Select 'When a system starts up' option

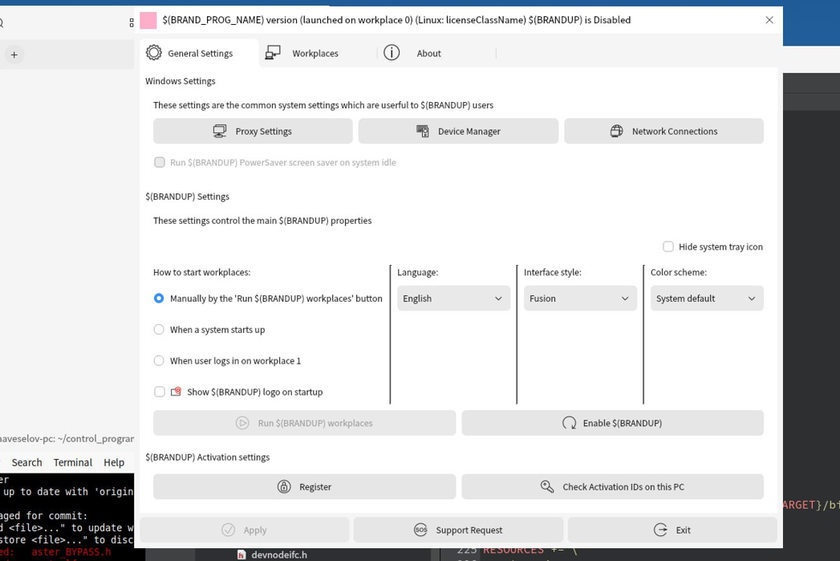pyautogui.click(x=159, y=329)
